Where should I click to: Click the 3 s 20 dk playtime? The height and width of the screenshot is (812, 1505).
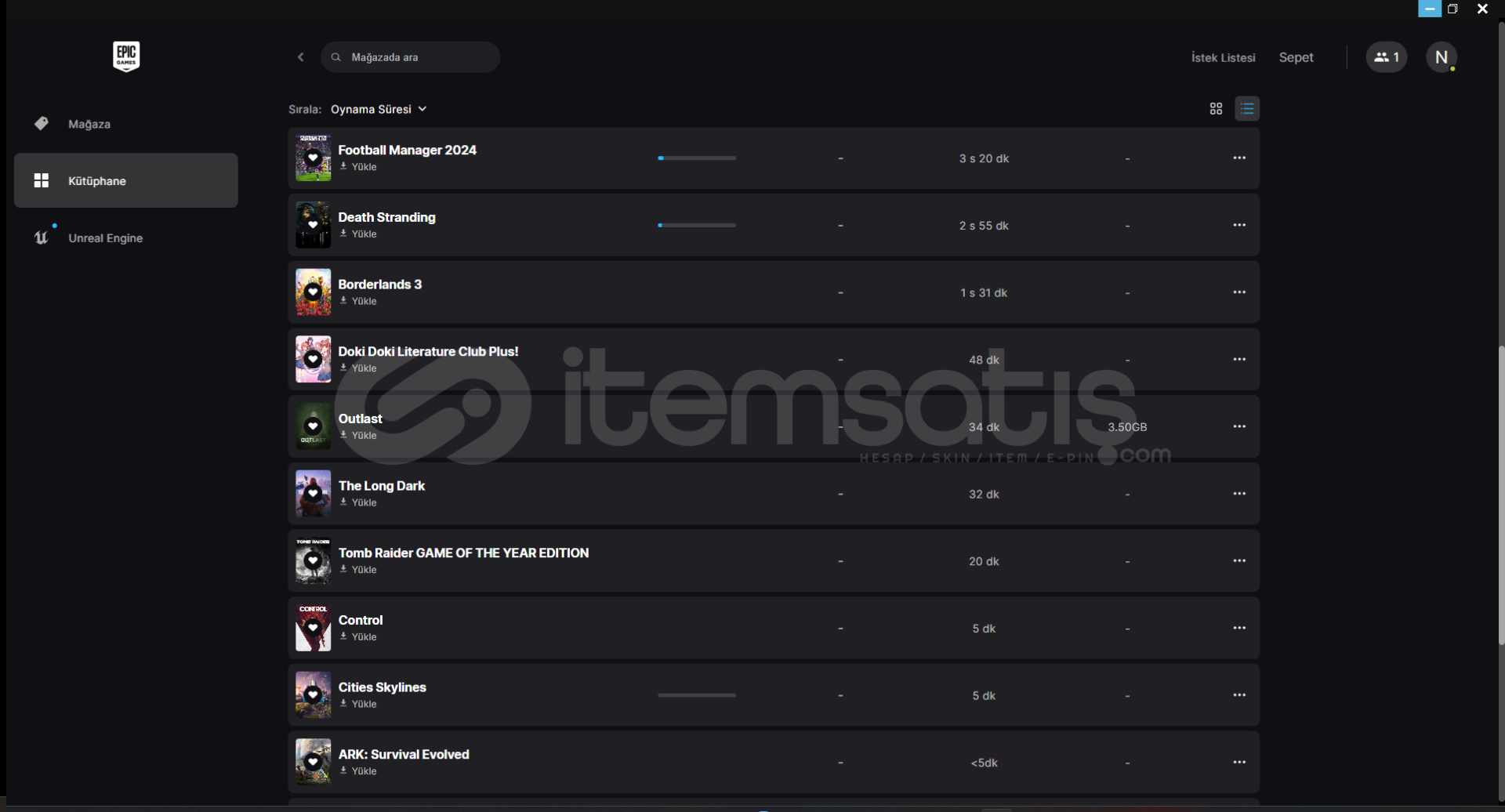[984, 158]
